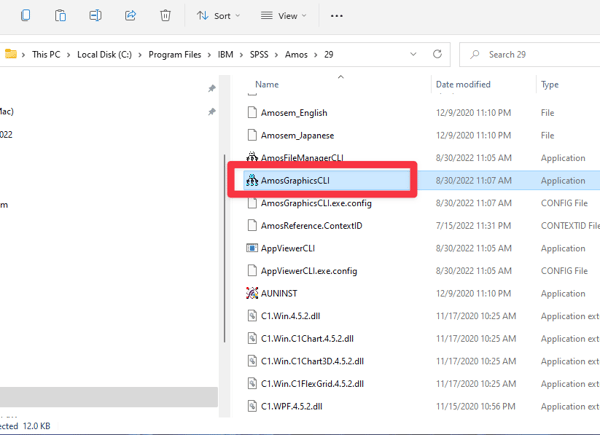Select AmosGraphicsCLI.exe.config file
Screen dimensions: 600x435
coord(316,203)
